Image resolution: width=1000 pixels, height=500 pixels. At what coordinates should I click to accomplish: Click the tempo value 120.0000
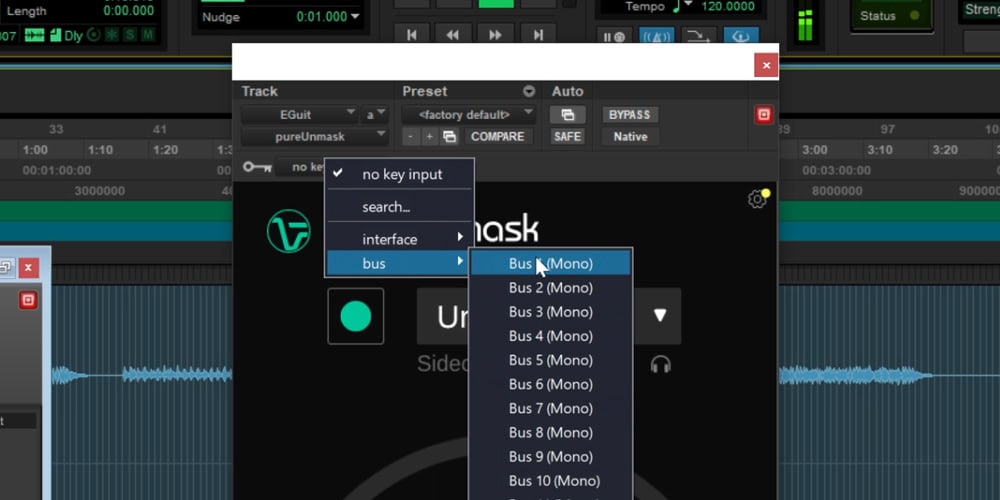[x=728, y=6]
